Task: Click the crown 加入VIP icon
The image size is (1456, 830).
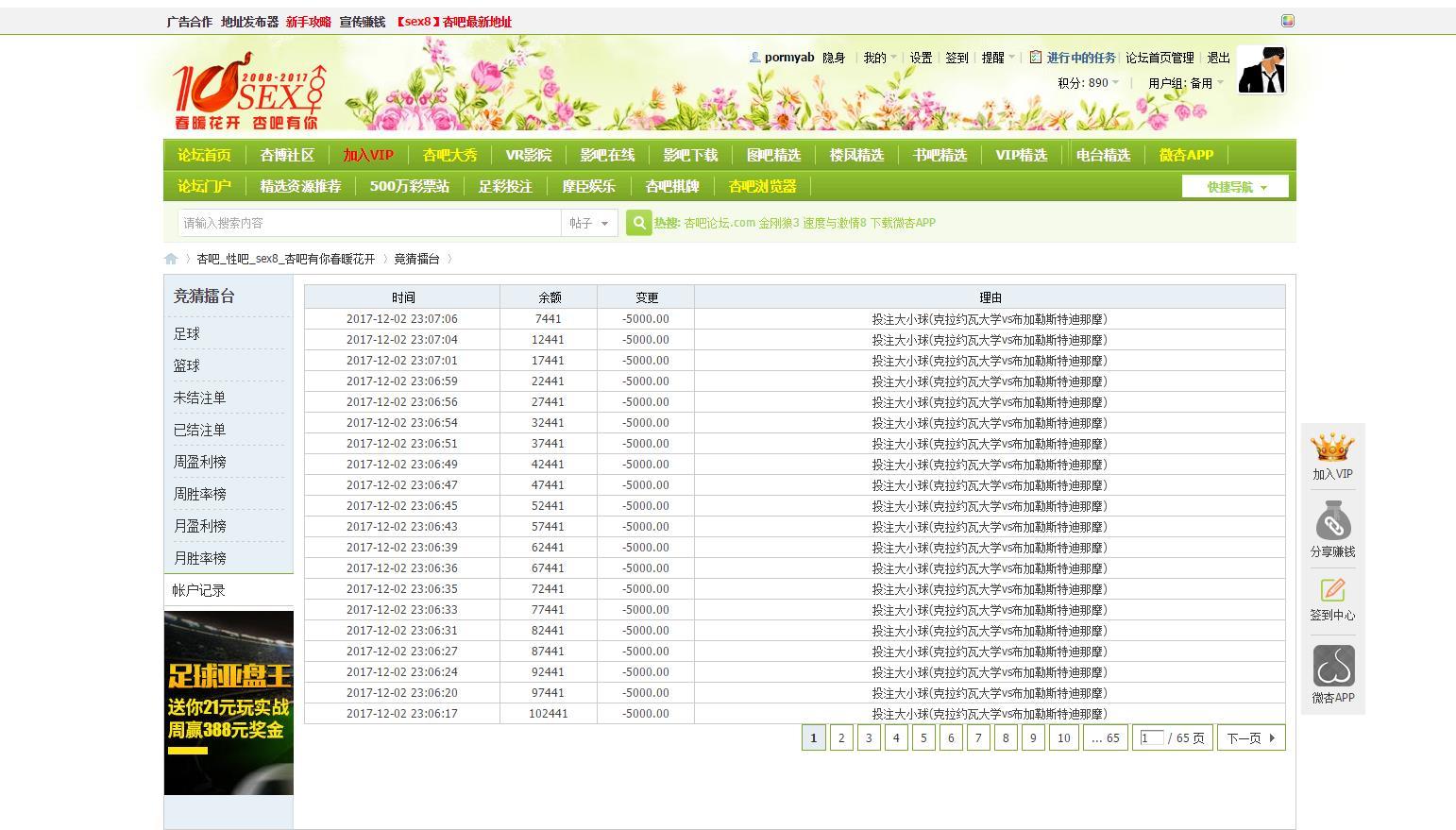Action: coord(1332,448)
